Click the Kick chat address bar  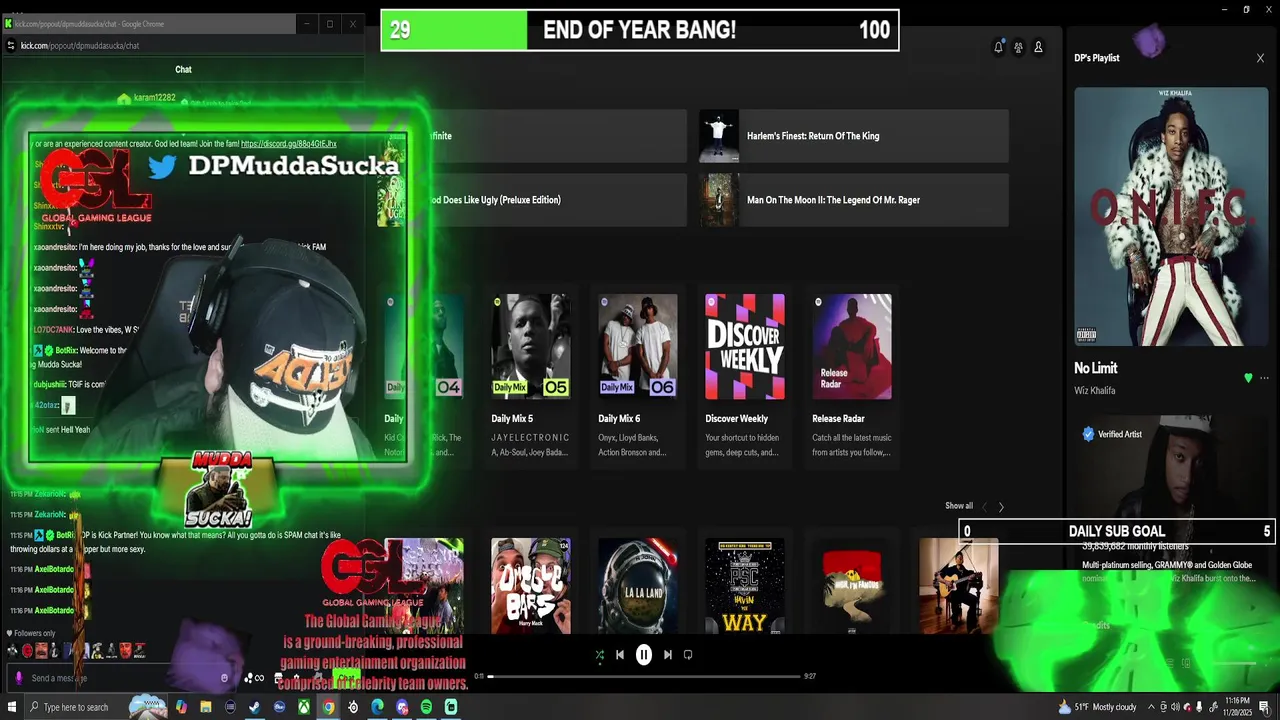[185, 45]
